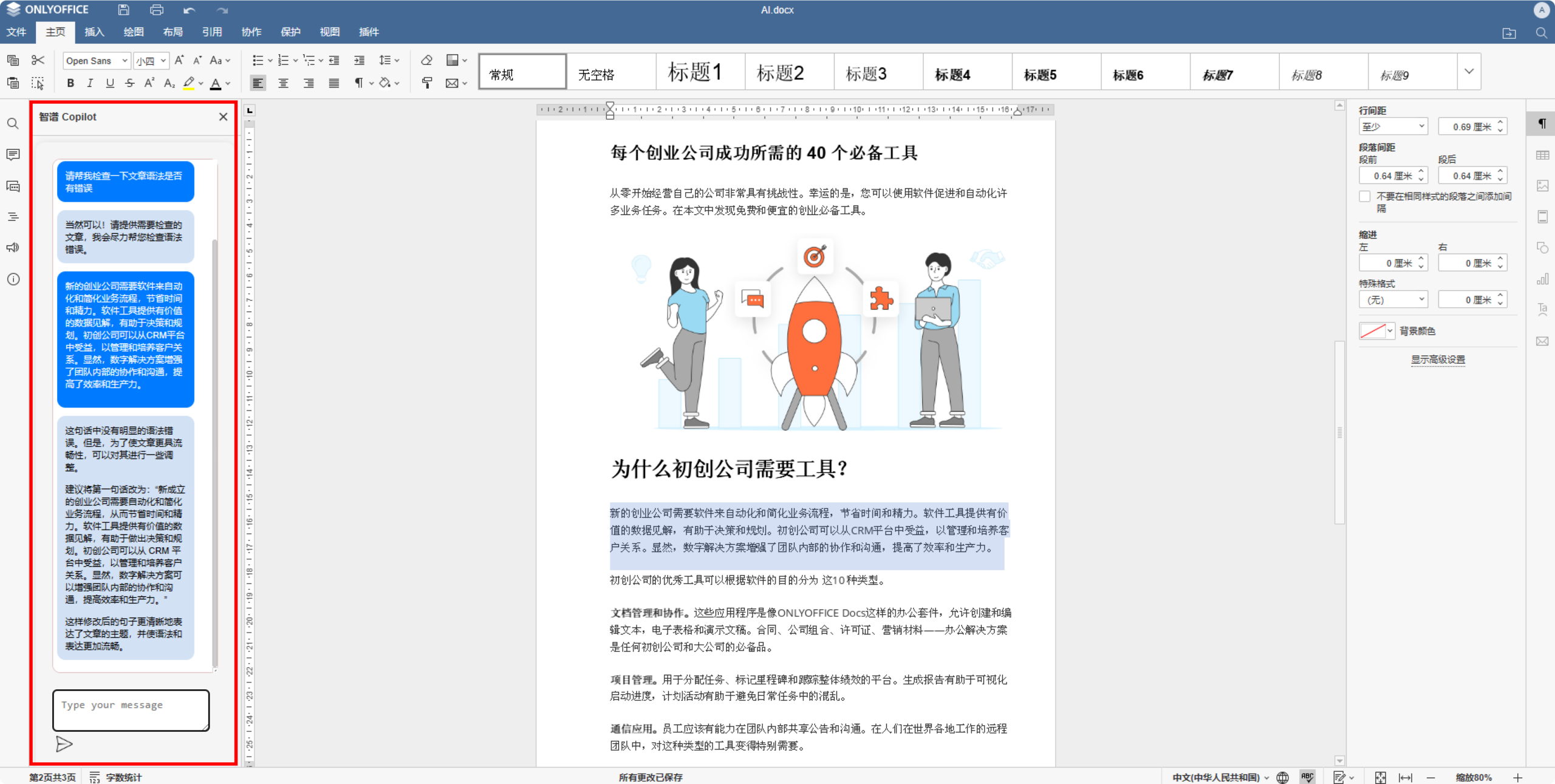Switch to the 插件 tab
The width and height of the screenshot is (1555, 784).
[x=369, y=32]
